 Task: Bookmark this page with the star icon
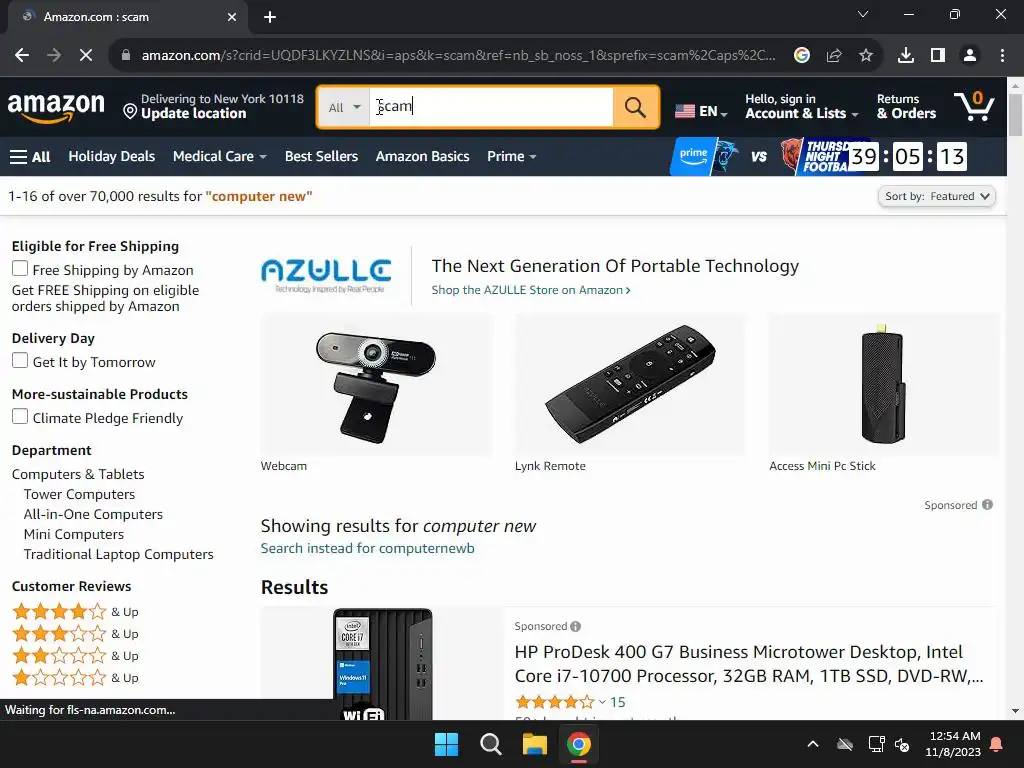pos(866,56)
